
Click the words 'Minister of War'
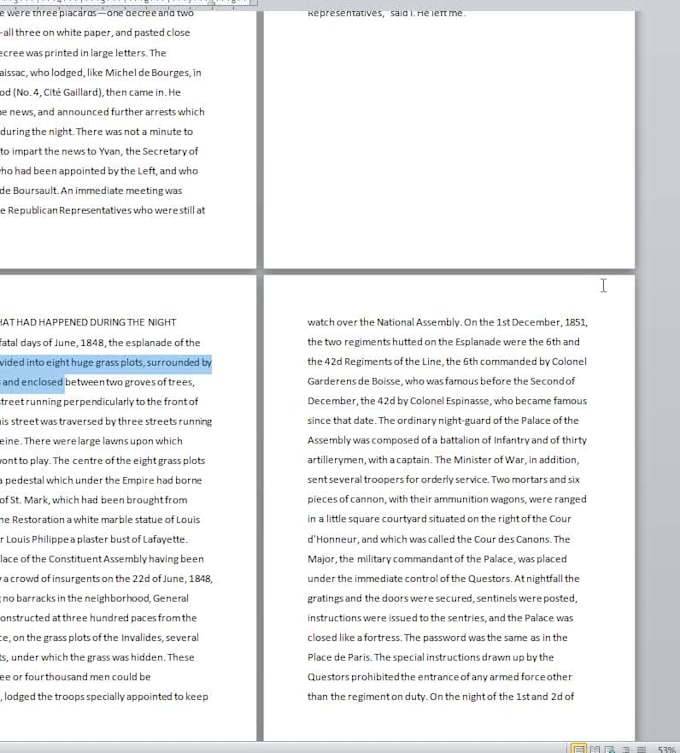click(488, 460)
